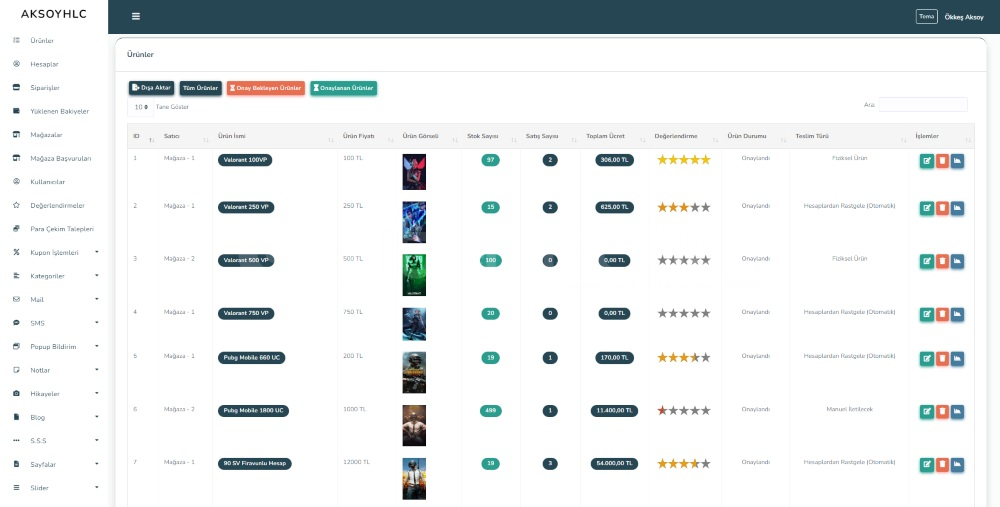Open chart icon for Pubg Mobile 1800 UC
The image size is (1000, 507).
coord(957,411)
